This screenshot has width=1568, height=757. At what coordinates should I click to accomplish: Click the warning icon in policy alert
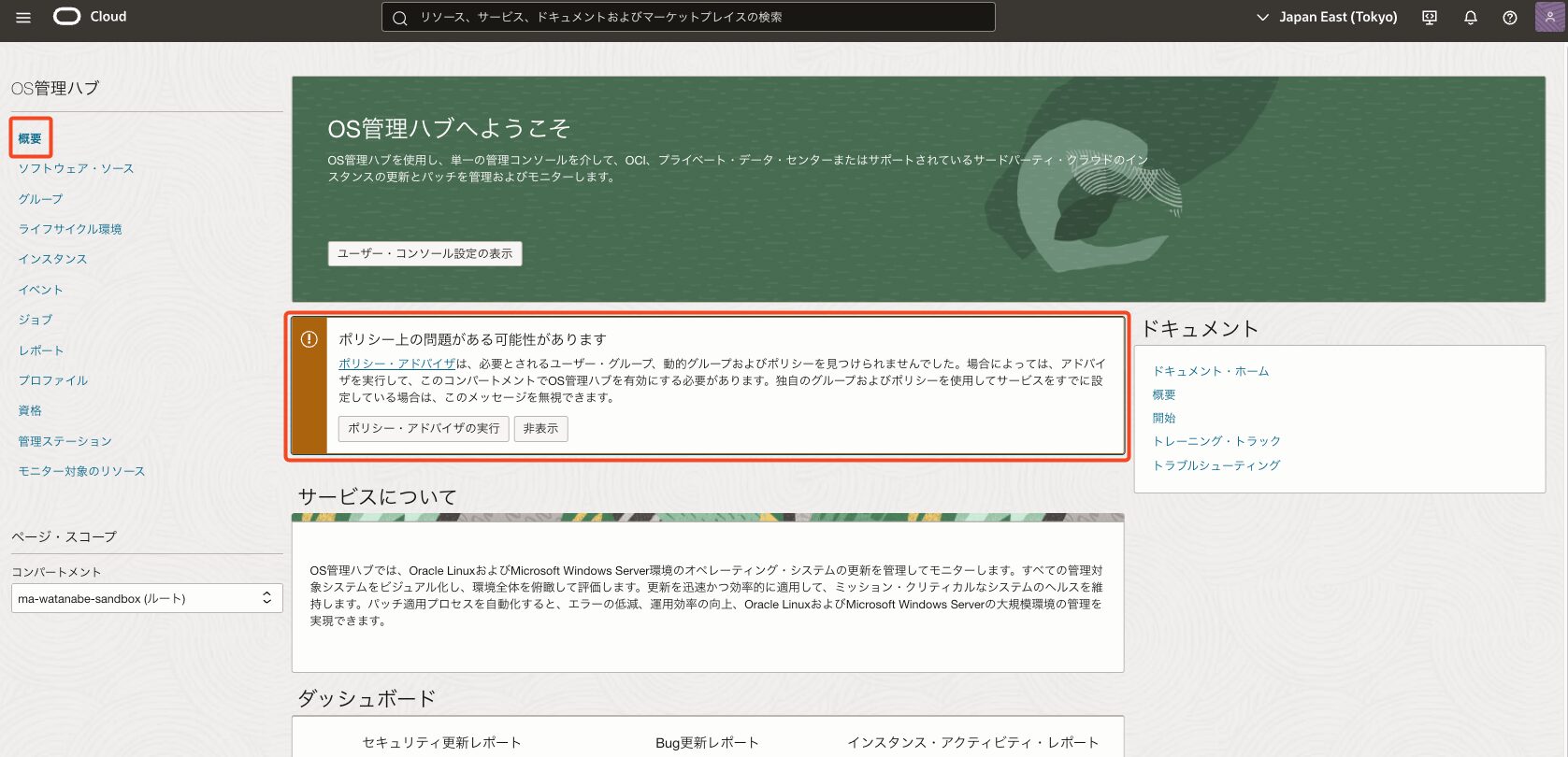tap(309, 339)
